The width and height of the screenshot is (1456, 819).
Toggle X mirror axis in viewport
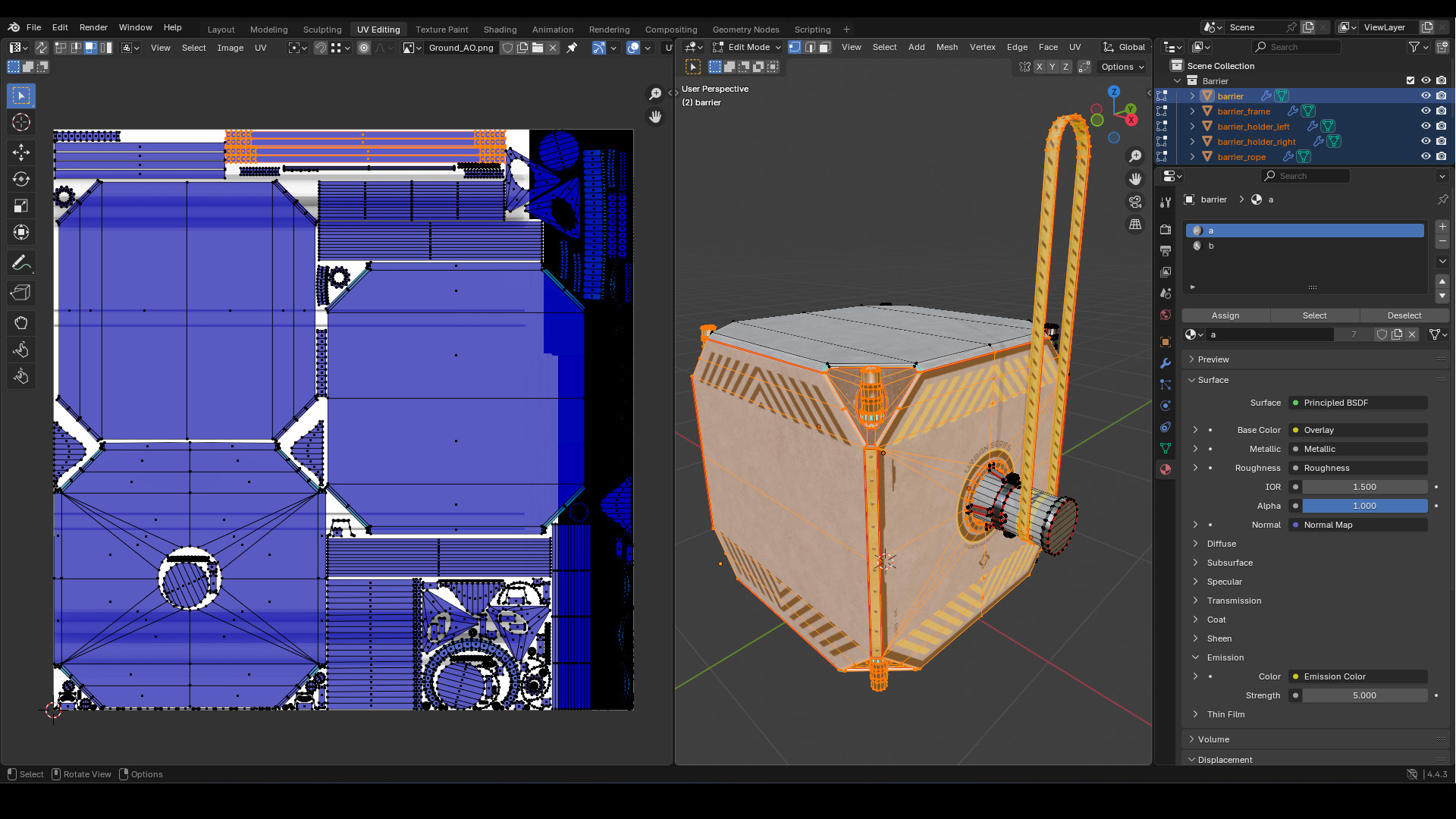[1040, 67]
